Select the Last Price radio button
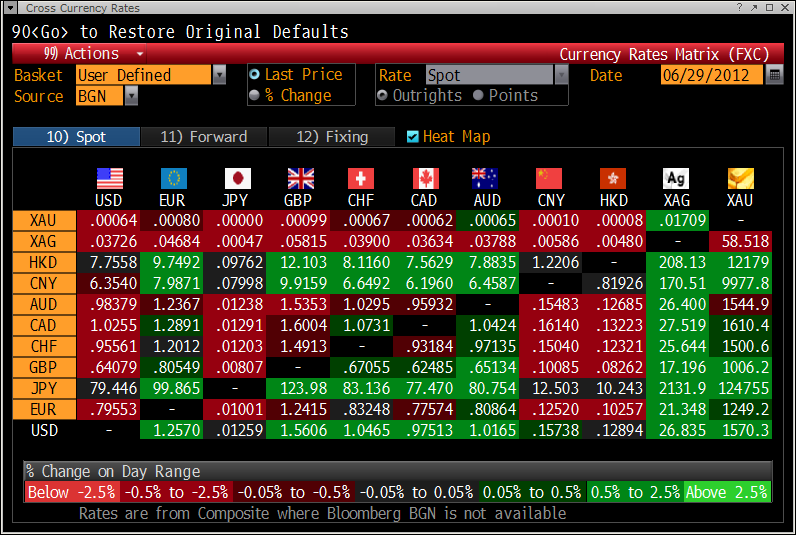This screenshot has width=796, height=535. click(254, 75)
